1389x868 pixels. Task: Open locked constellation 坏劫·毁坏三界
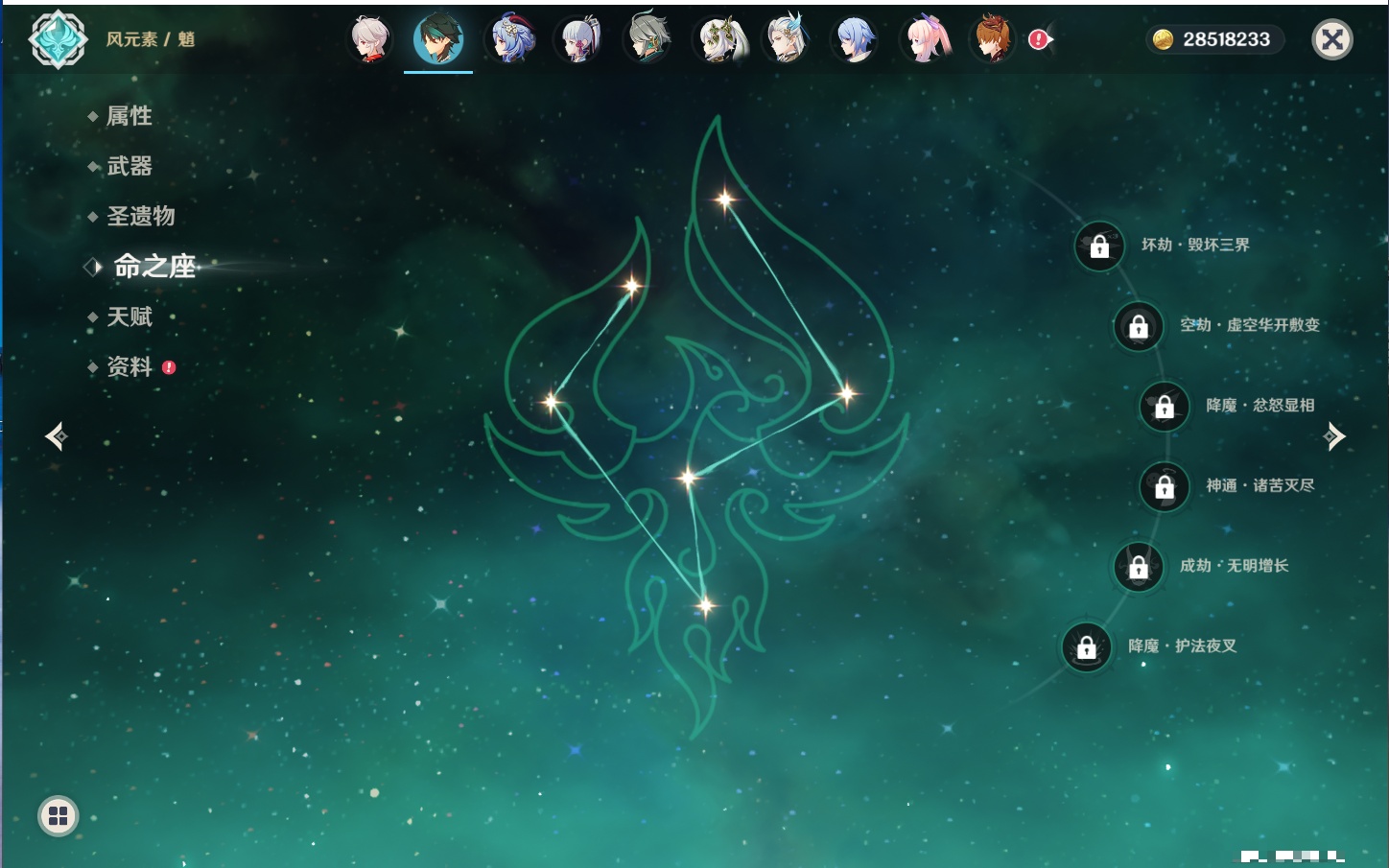coord(1099,246)
